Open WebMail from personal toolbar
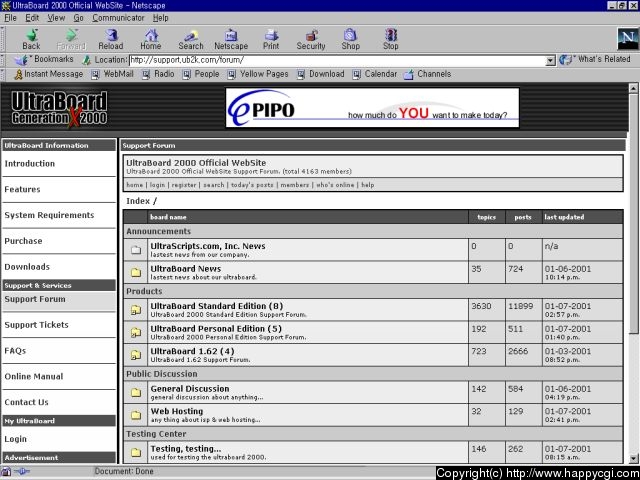 112,74
